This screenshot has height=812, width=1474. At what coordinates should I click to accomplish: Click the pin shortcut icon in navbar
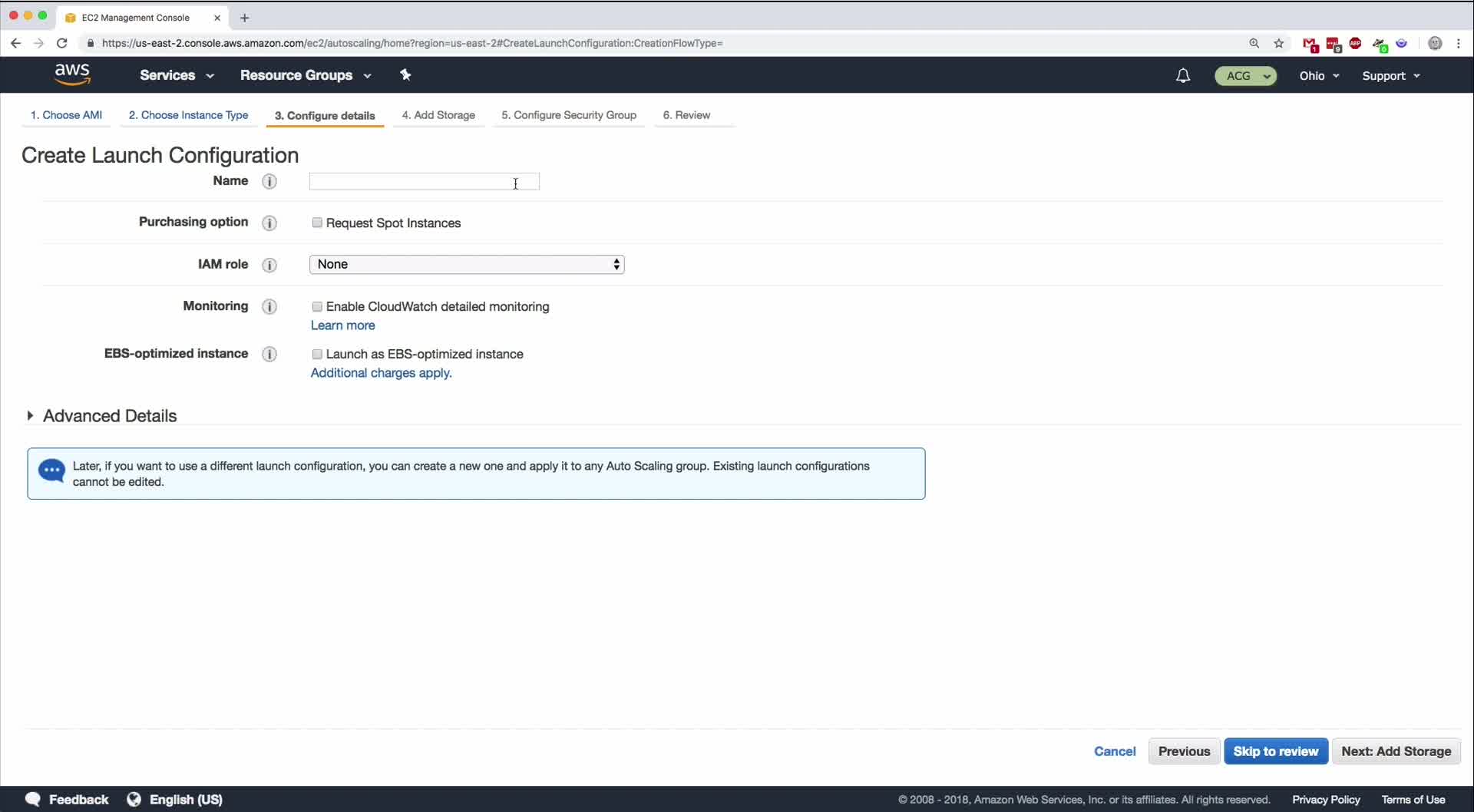tap(405, 74)
